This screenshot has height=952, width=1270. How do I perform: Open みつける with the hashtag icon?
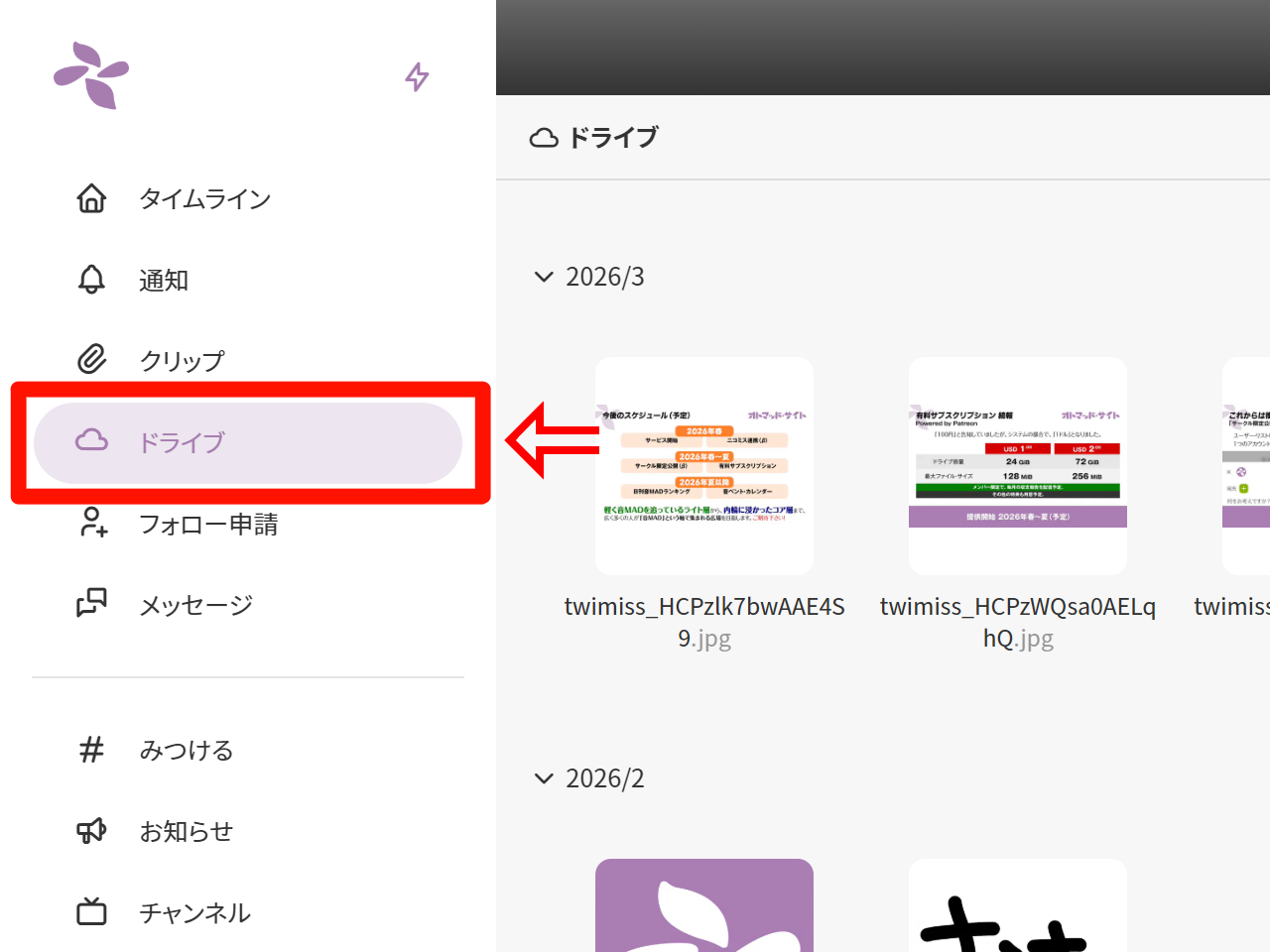tap(186, 751)
